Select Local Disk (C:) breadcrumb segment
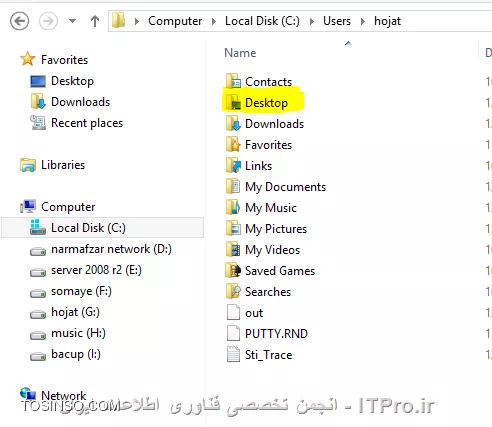This screenshot has width=492, height=427. (262, 21)
